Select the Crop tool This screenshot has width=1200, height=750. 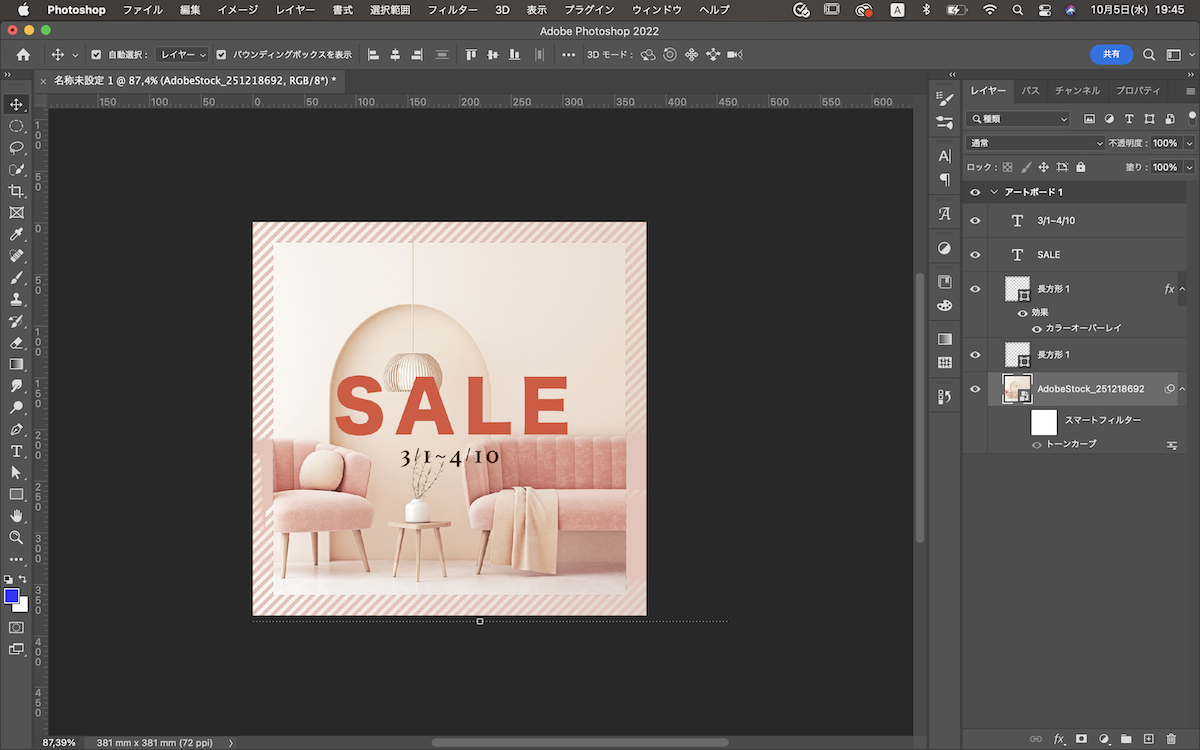[x=16, y=191]
